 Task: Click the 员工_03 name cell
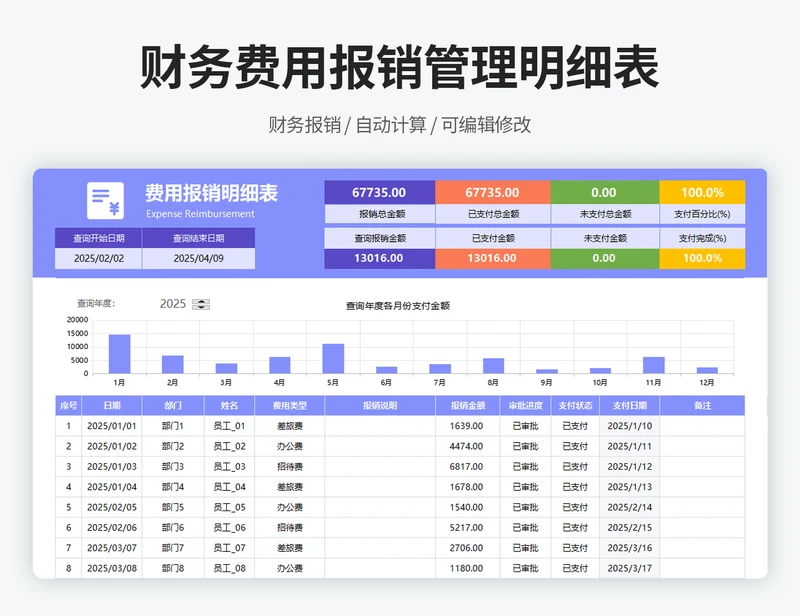[x=229, y=466]
